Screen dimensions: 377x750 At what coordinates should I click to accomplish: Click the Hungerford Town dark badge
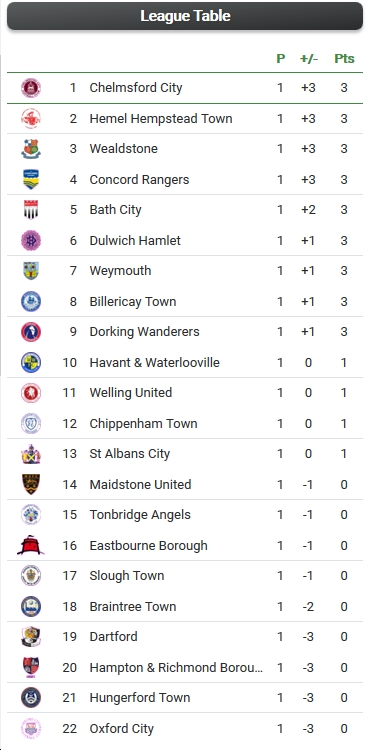(31, 697)
